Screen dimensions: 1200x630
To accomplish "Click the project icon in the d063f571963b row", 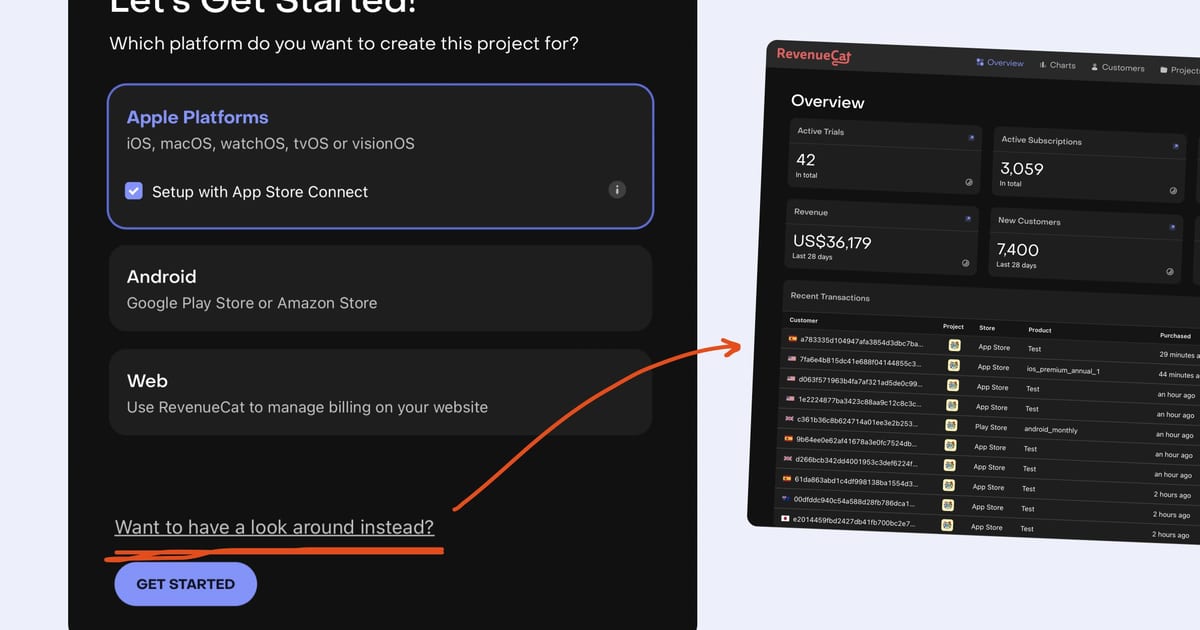I will (x=953, y=385).
